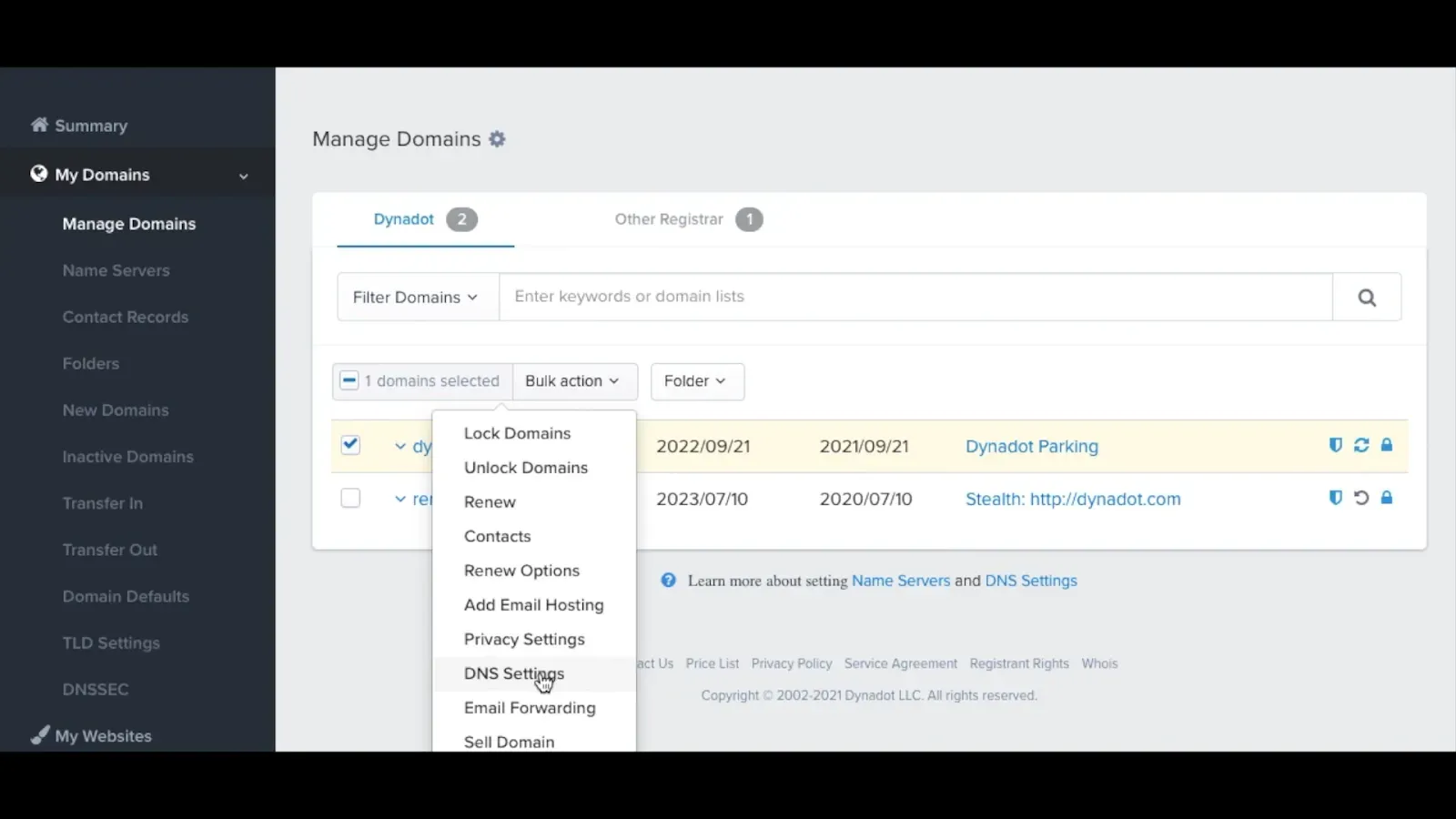Open the Manage Domains settings gear
Image resolution: width=1456 pixels, height=819 pixels.
point(497,139)
